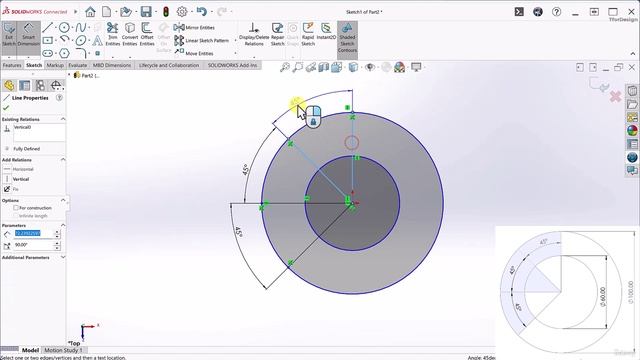Switch to Lifecycle and Collaboration tab
Screen dimensions: 640x360
point(169,65)
